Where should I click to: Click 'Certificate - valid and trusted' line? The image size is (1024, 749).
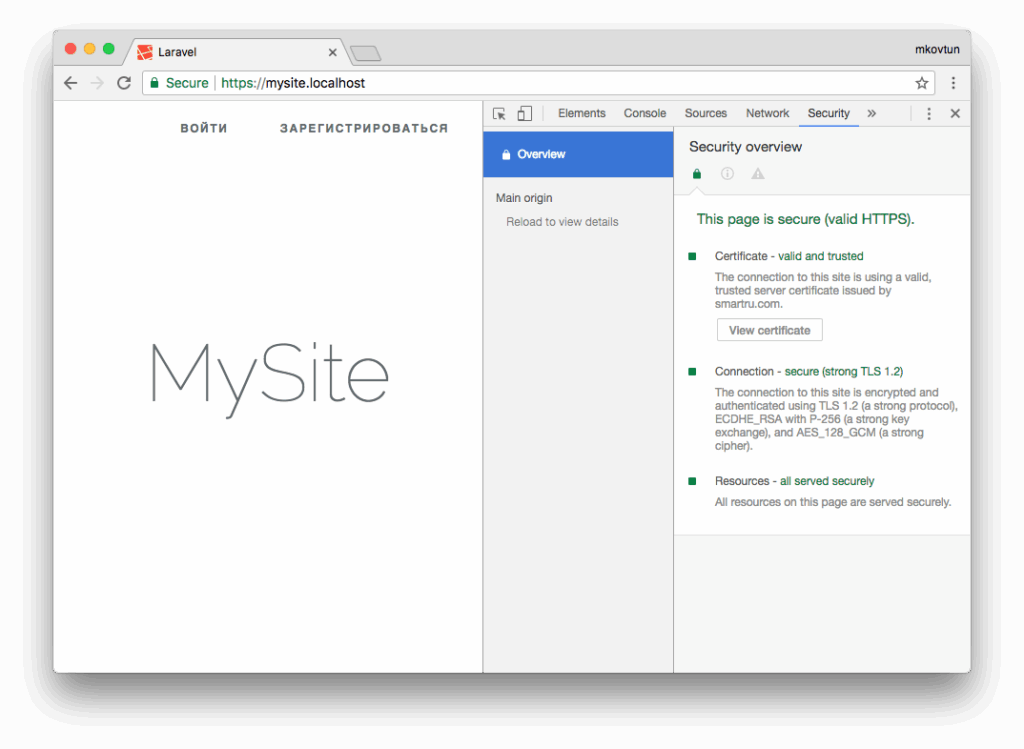pos(789,256)
